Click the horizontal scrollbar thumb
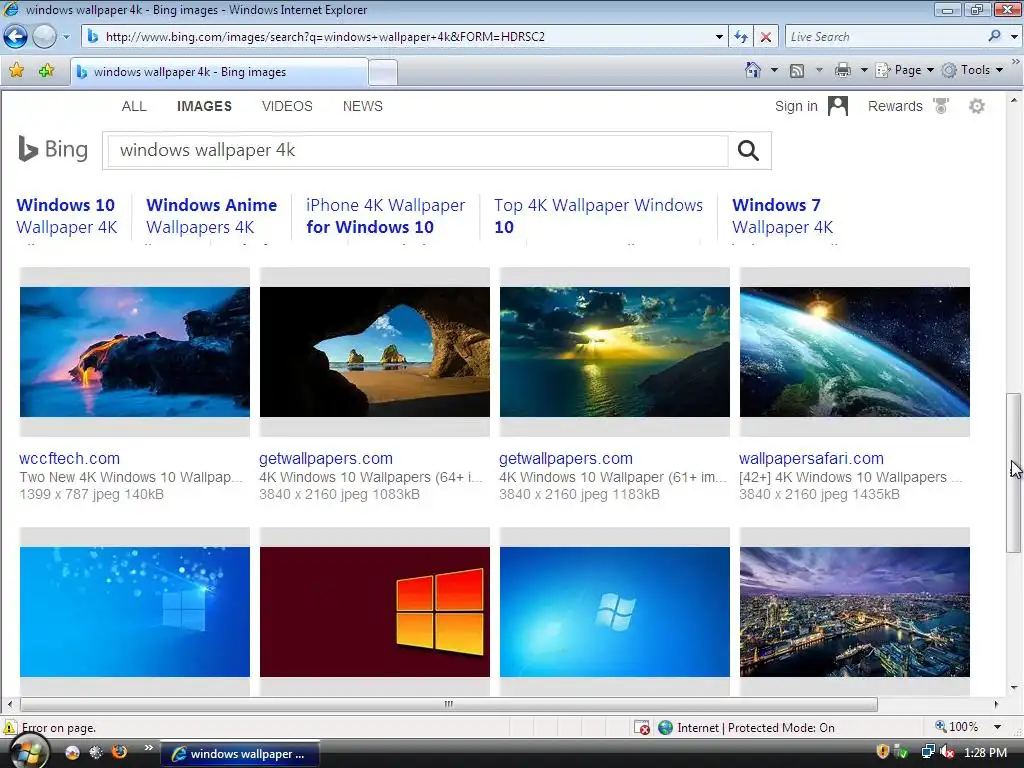Screen dimensions: 1024x768 pos(449,704)
